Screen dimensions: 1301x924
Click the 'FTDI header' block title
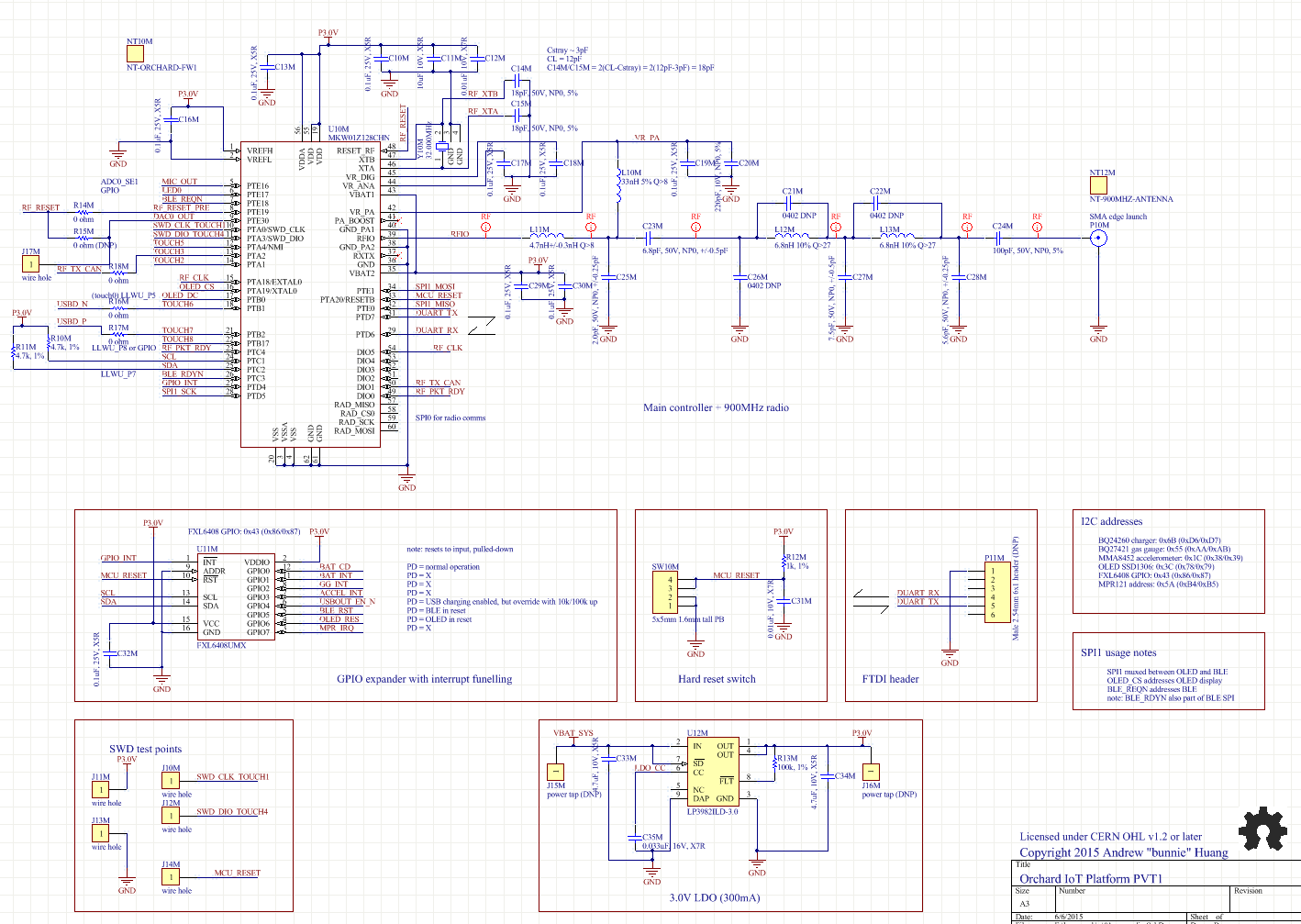890,679
